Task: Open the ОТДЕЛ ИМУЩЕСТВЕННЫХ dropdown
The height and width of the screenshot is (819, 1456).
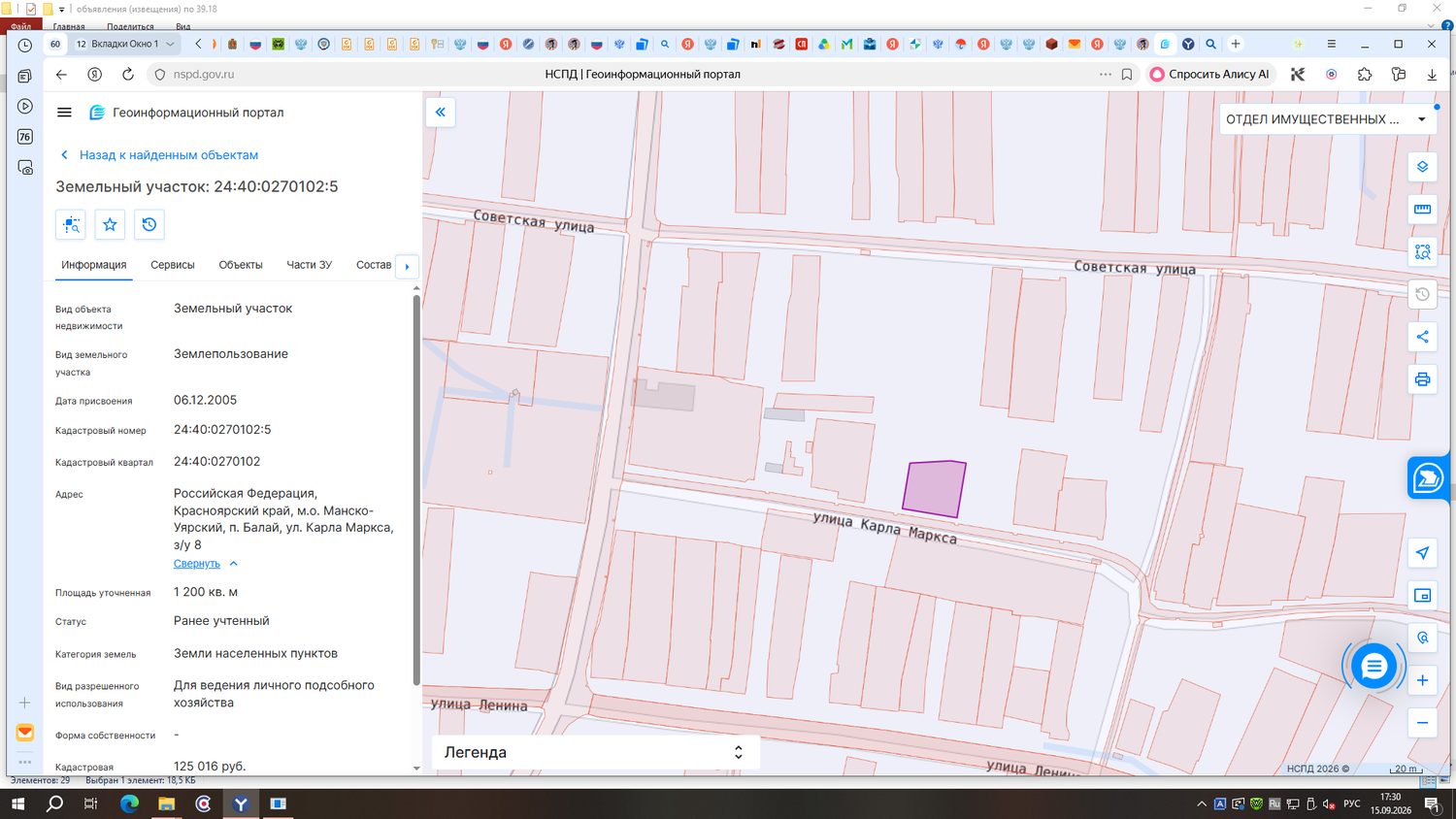Action: coord(1326,119)
